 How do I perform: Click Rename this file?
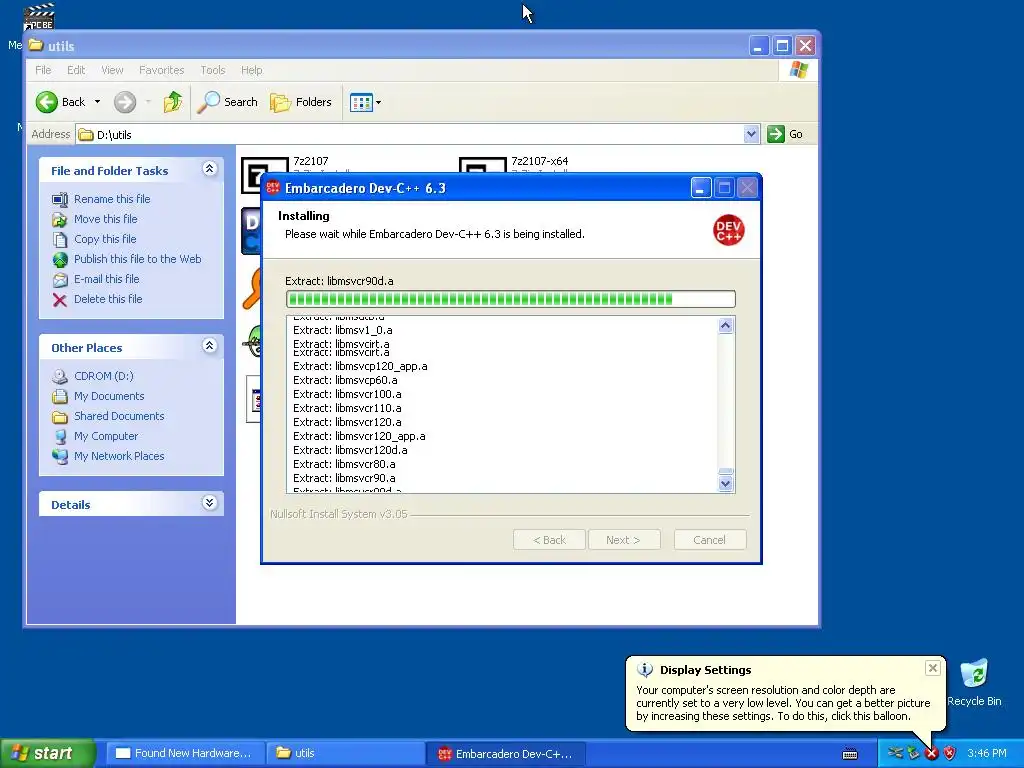112,199
